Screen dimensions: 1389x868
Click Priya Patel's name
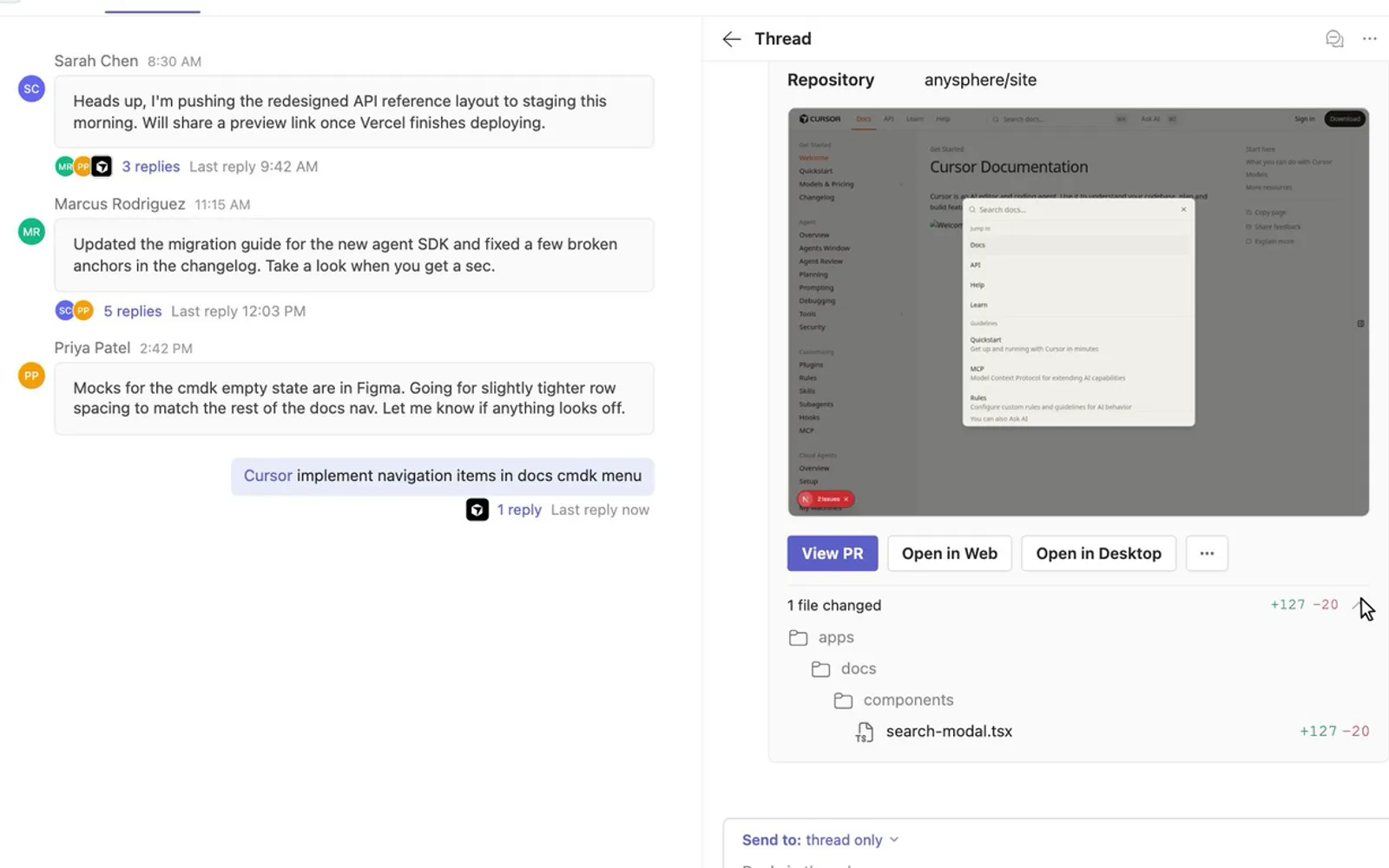pyautogui.click(x=92, y=348)
